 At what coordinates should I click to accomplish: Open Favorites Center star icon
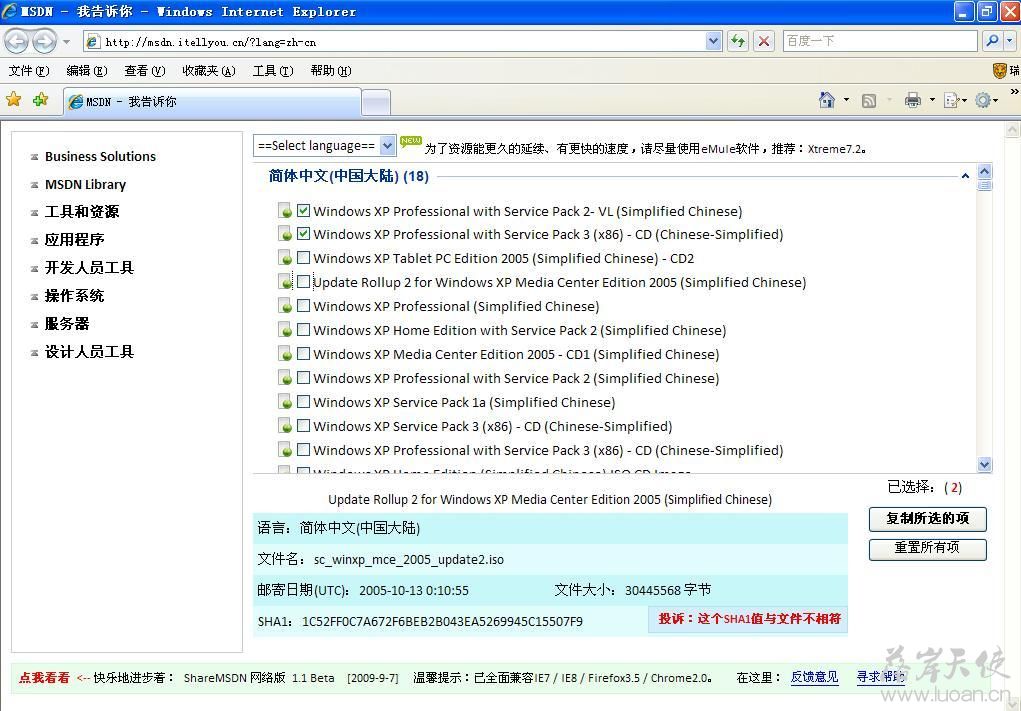pyautogui.click(x=14, y=100)
